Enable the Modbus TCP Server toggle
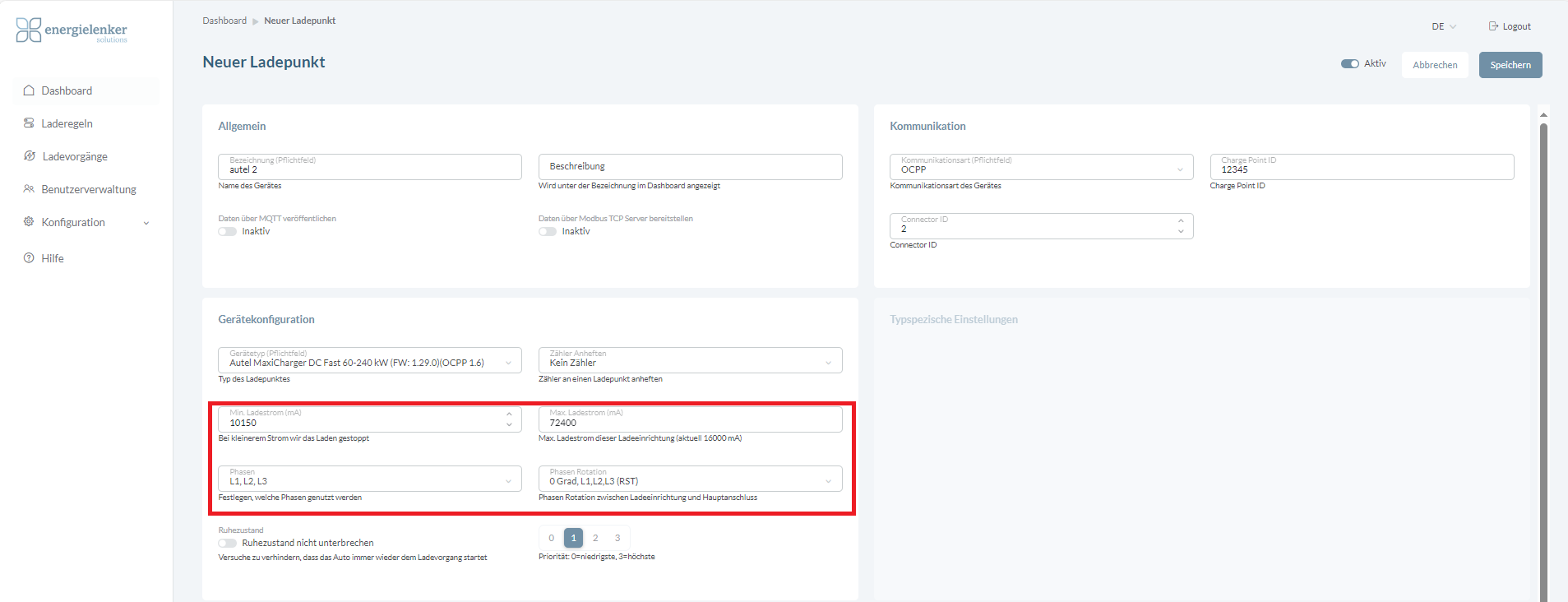The image size is (1568, 602). (x=548, y=232)
